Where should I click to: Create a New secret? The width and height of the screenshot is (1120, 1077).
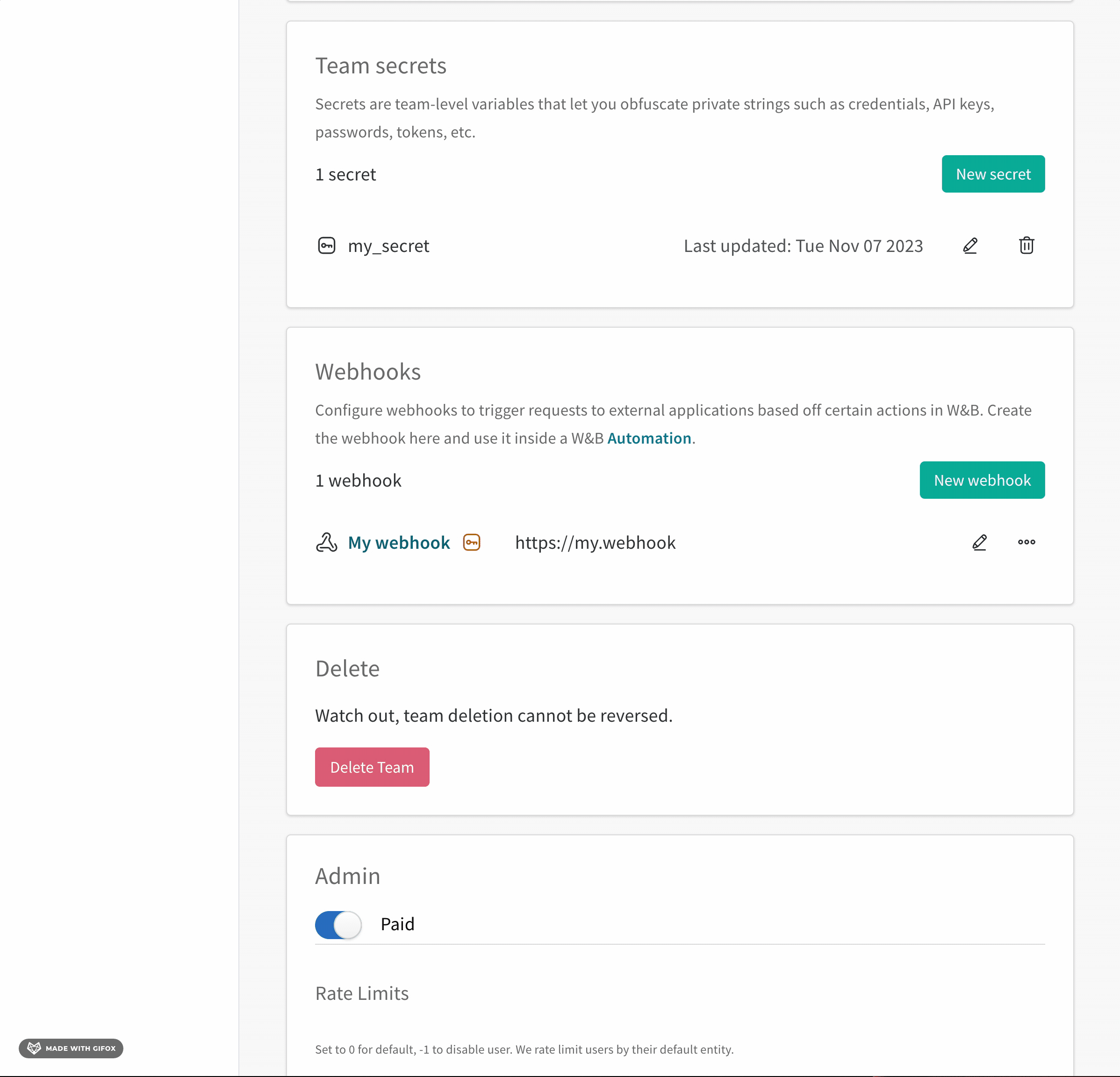coord(992,174)
